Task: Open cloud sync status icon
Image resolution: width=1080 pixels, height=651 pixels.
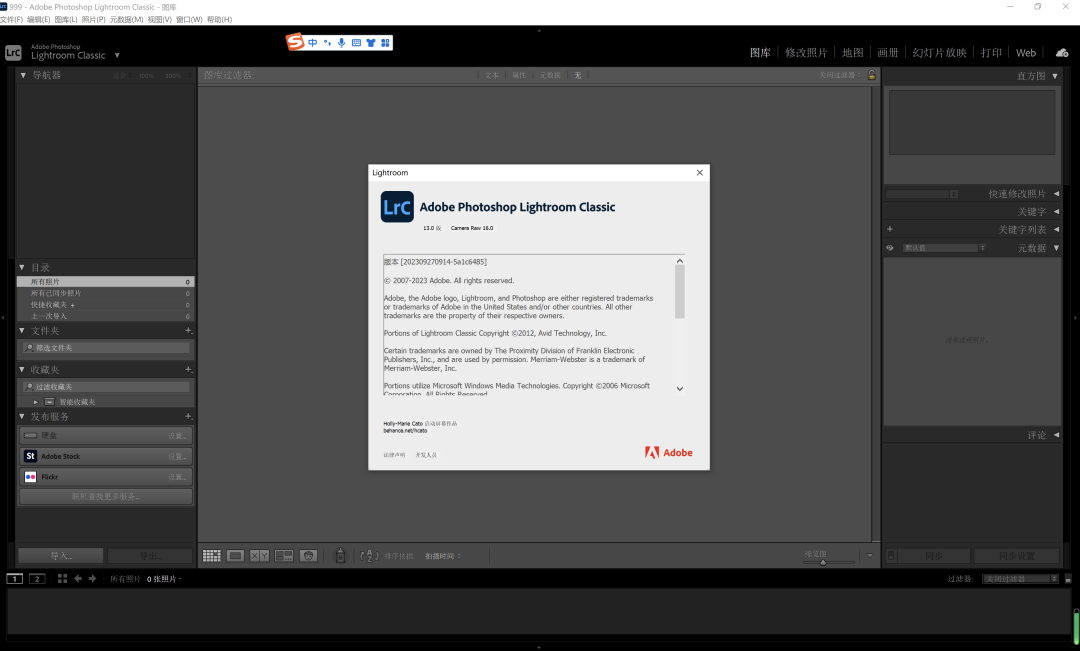Action: tap(1062, 52)
